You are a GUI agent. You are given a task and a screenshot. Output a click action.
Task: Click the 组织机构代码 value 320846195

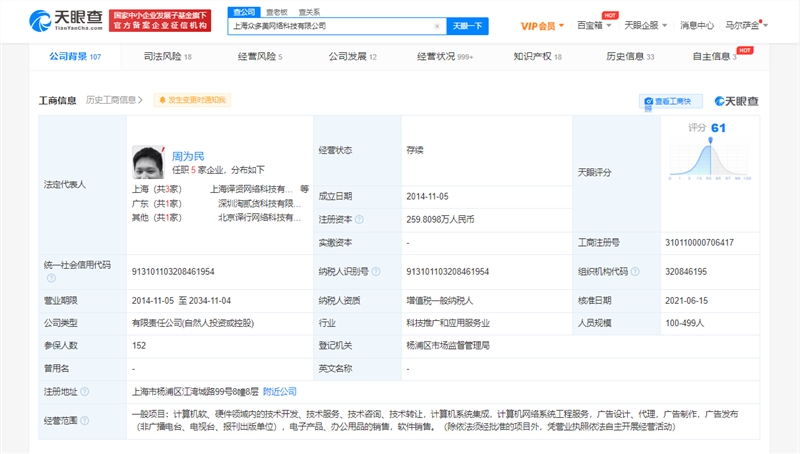coord(686,271)
